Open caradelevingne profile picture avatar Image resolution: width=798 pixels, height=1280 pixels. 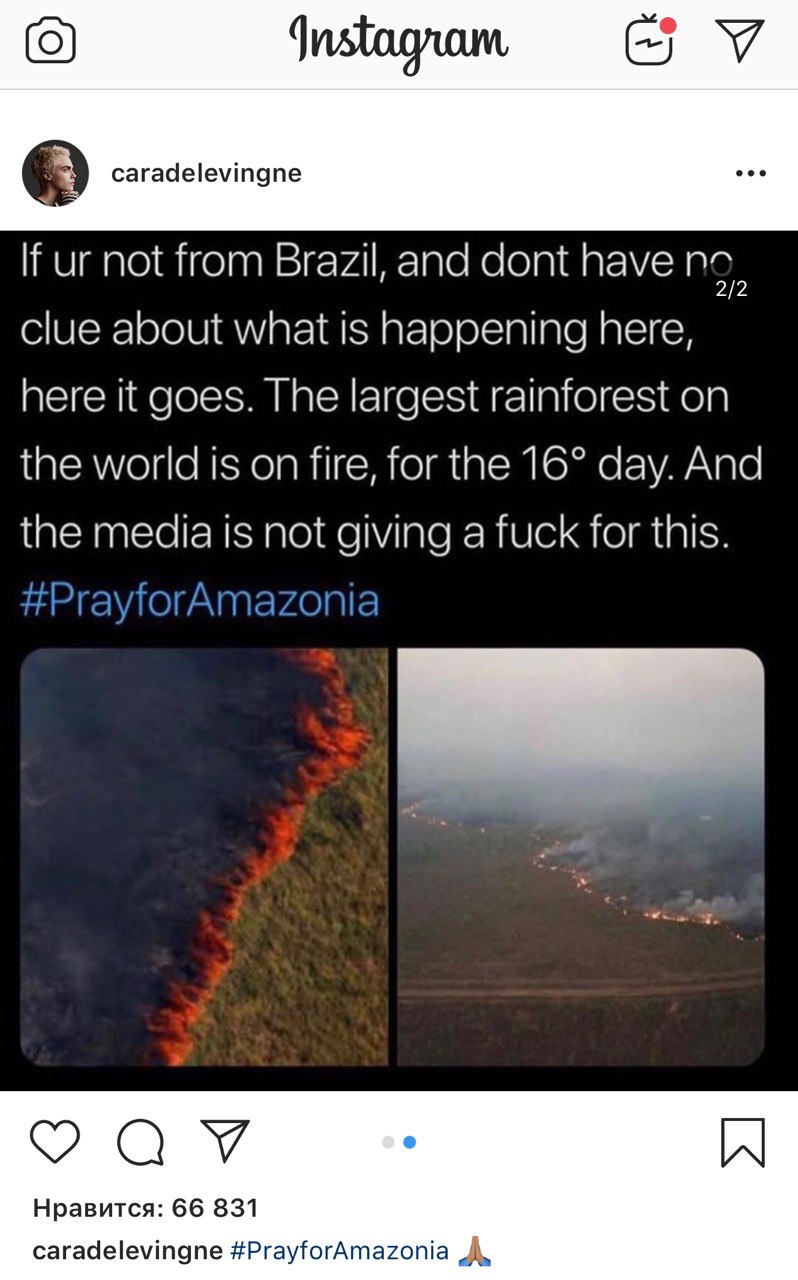click(x=55, y=173)
